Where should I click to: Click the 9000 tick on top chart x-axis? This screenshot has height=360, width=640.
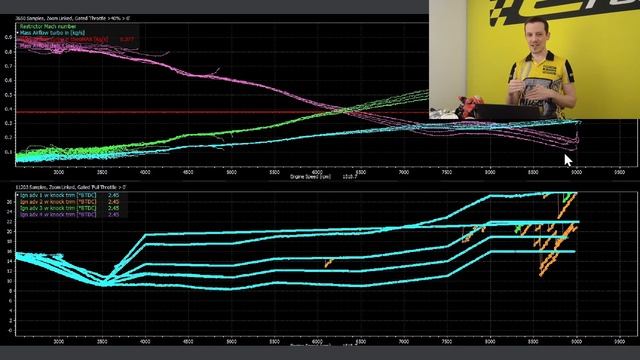coord(576,172)
